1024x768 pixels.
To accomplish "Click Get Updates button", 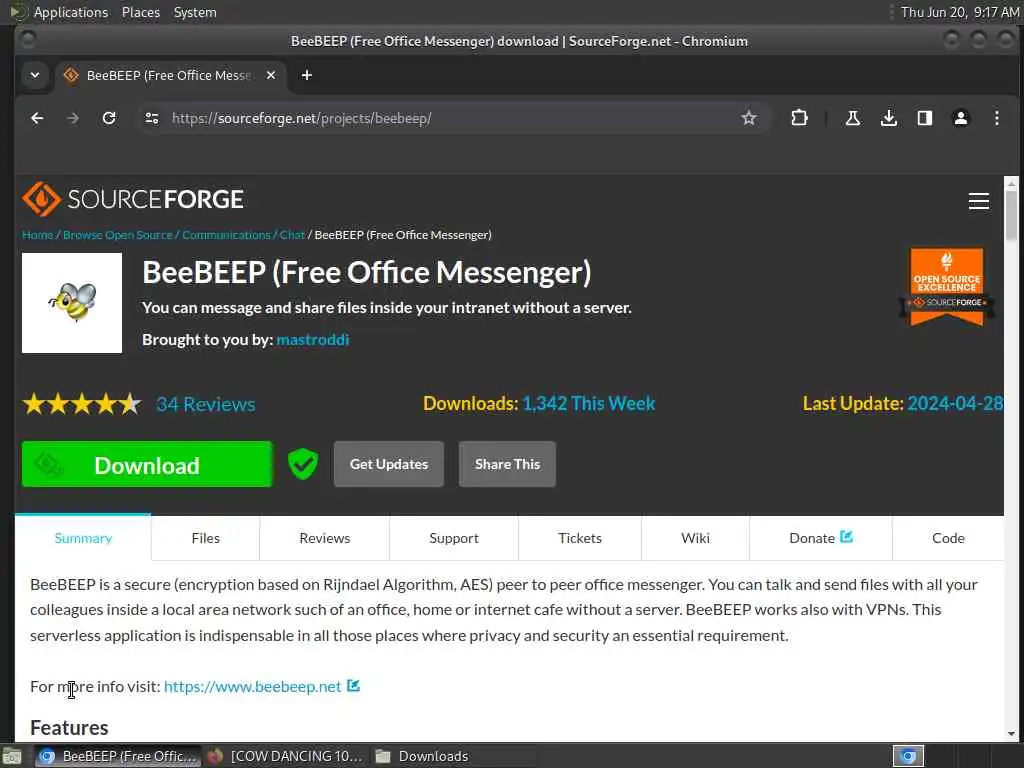I will (389, 464).
